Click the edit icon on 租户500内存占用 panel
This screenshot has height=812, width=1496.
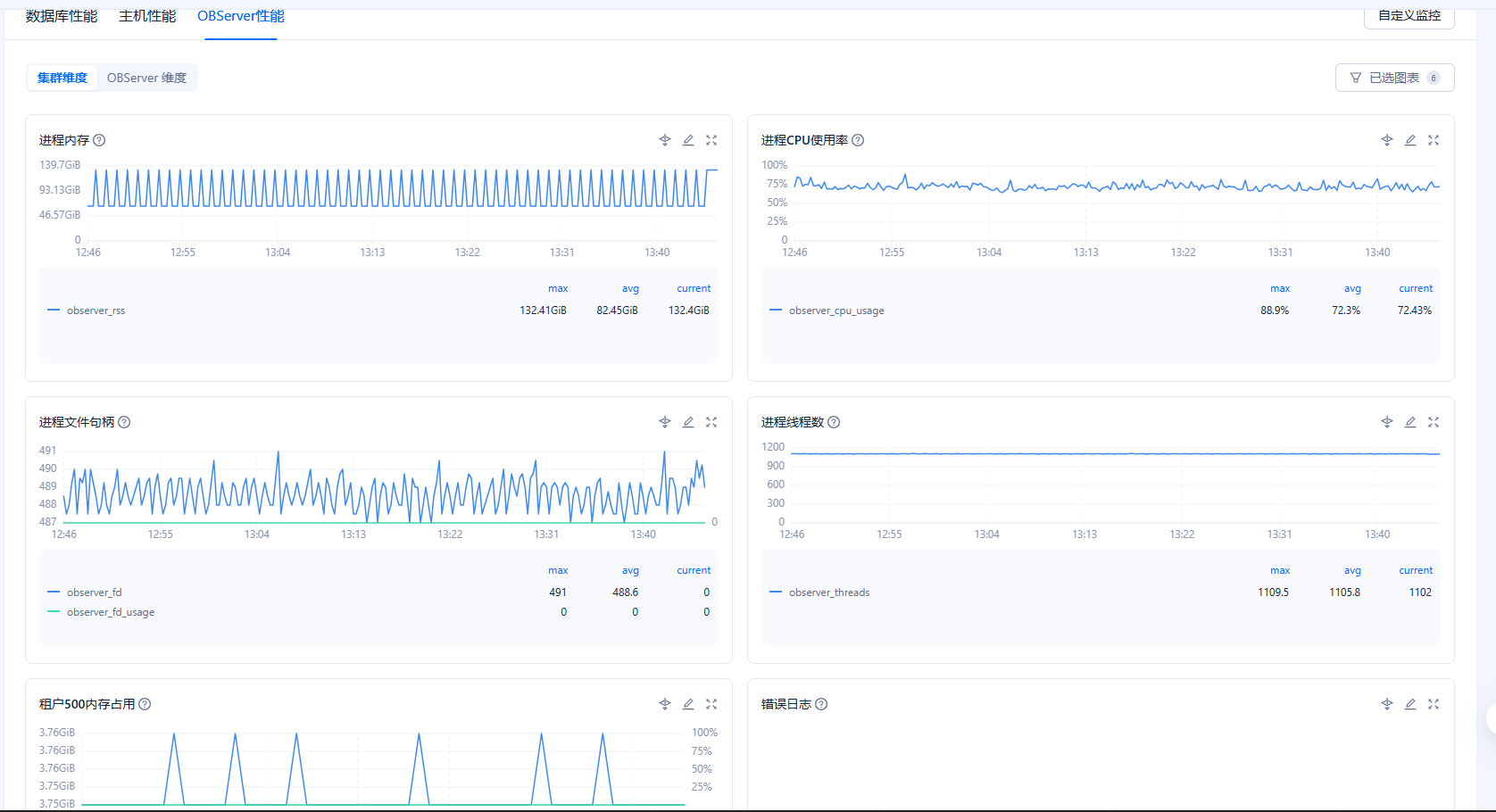pyautogui.click(x=688, y=704)
